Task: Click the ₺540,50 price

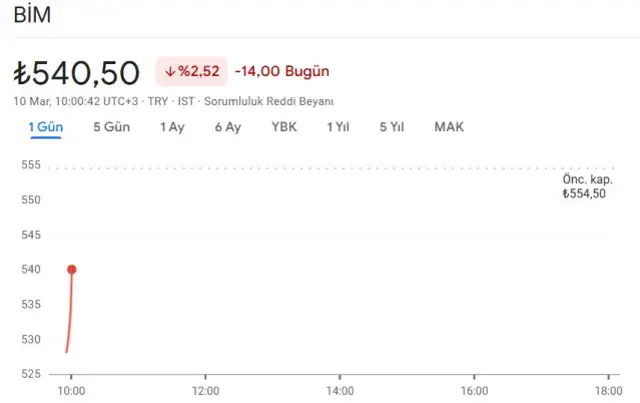Action: [x=77, y=72]
